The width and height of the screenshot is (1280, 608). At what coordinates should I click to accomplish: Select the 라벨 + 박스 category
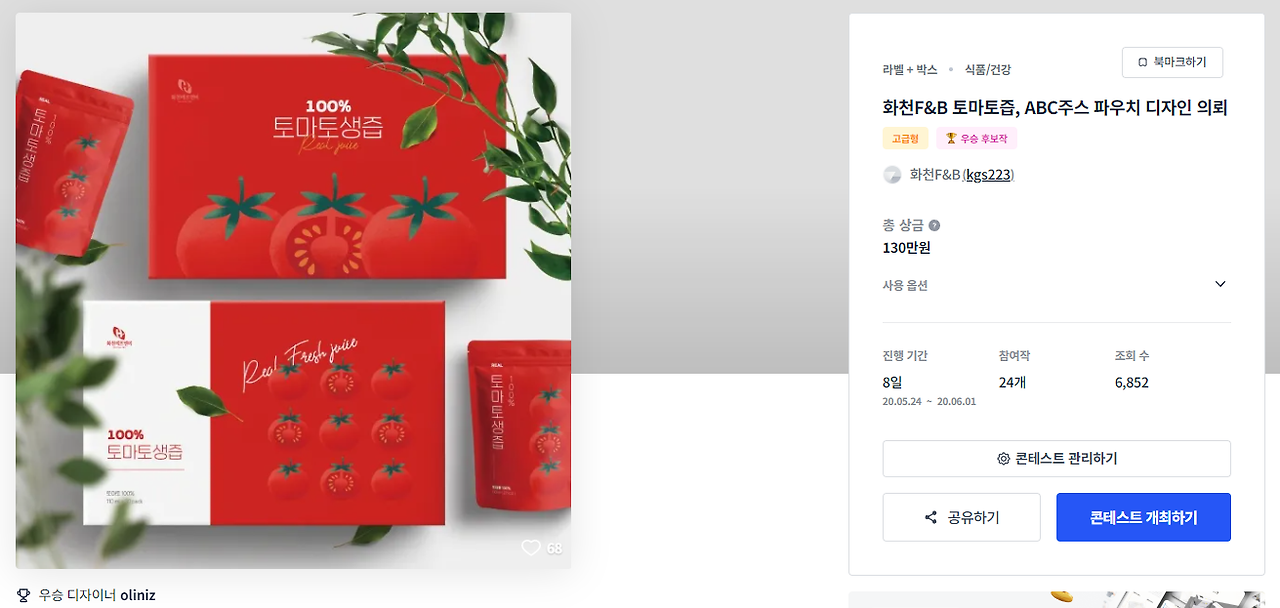[910, 69]
